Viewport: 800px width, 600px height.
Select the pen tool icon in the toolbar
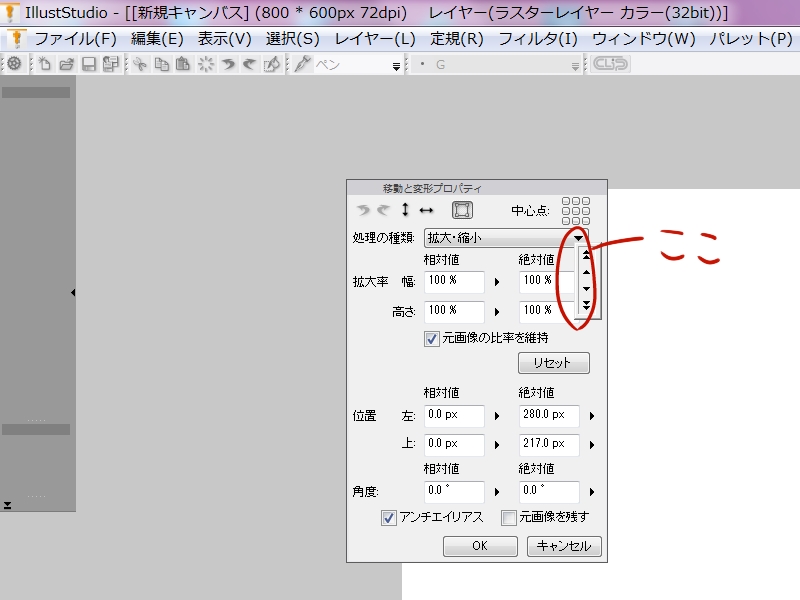(x=303, y=64)
